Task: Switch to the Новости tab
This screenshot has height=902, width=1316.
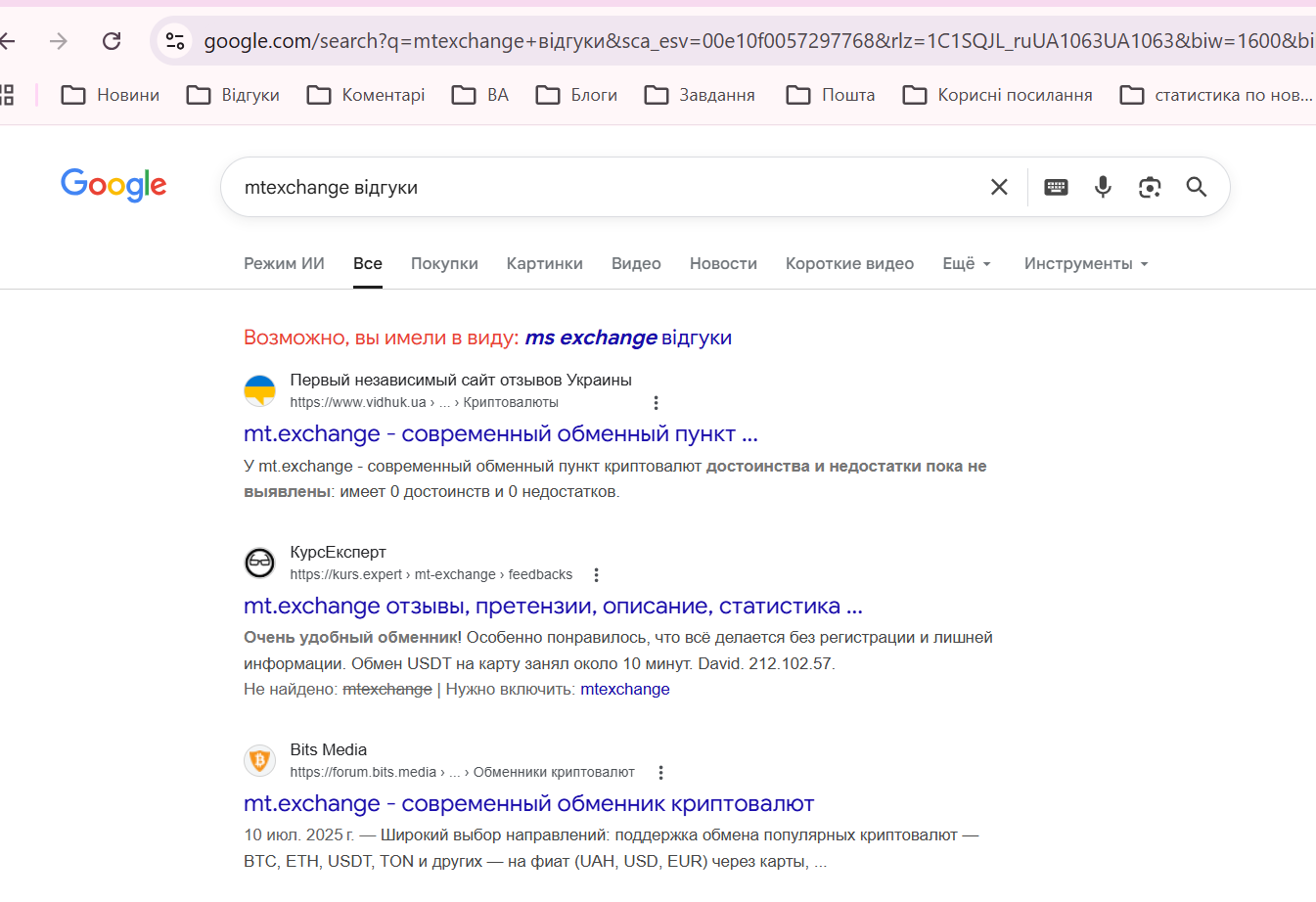Action: pyautogui.click(x=723, y=263)
